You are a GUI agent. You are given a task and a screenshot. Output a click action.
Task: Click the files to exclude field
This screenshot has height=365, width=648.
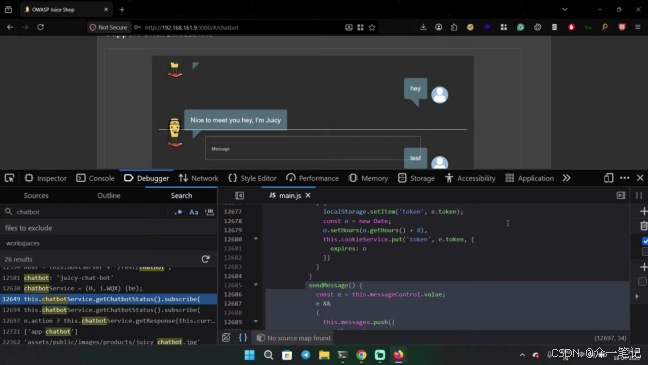pyautogui.click(x=109, y=228)
